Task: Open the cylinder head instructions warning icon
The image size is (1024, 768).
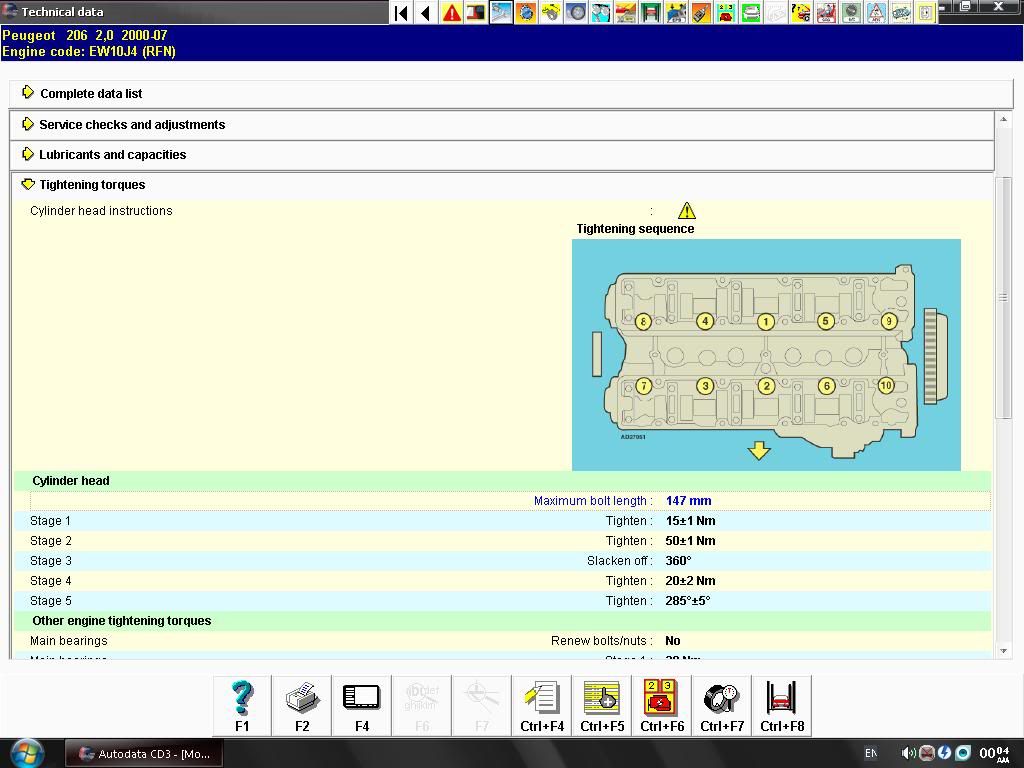Action: tap(686, 211)
